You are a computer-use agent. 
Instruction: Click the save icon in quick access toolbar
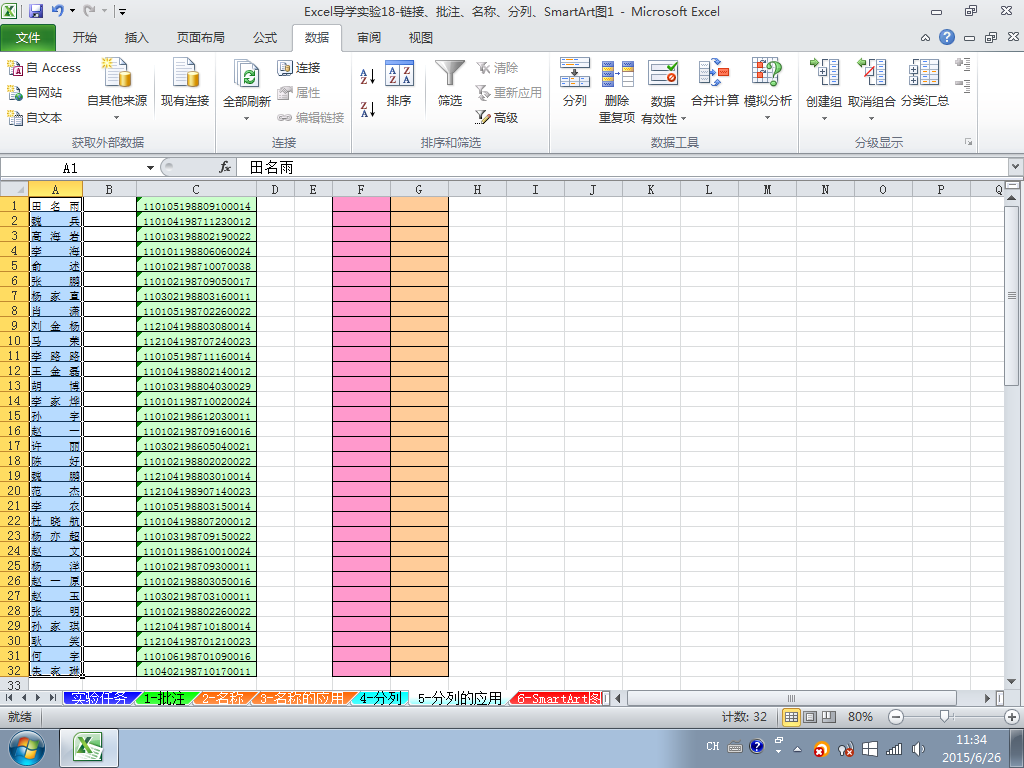coord(36,11)
